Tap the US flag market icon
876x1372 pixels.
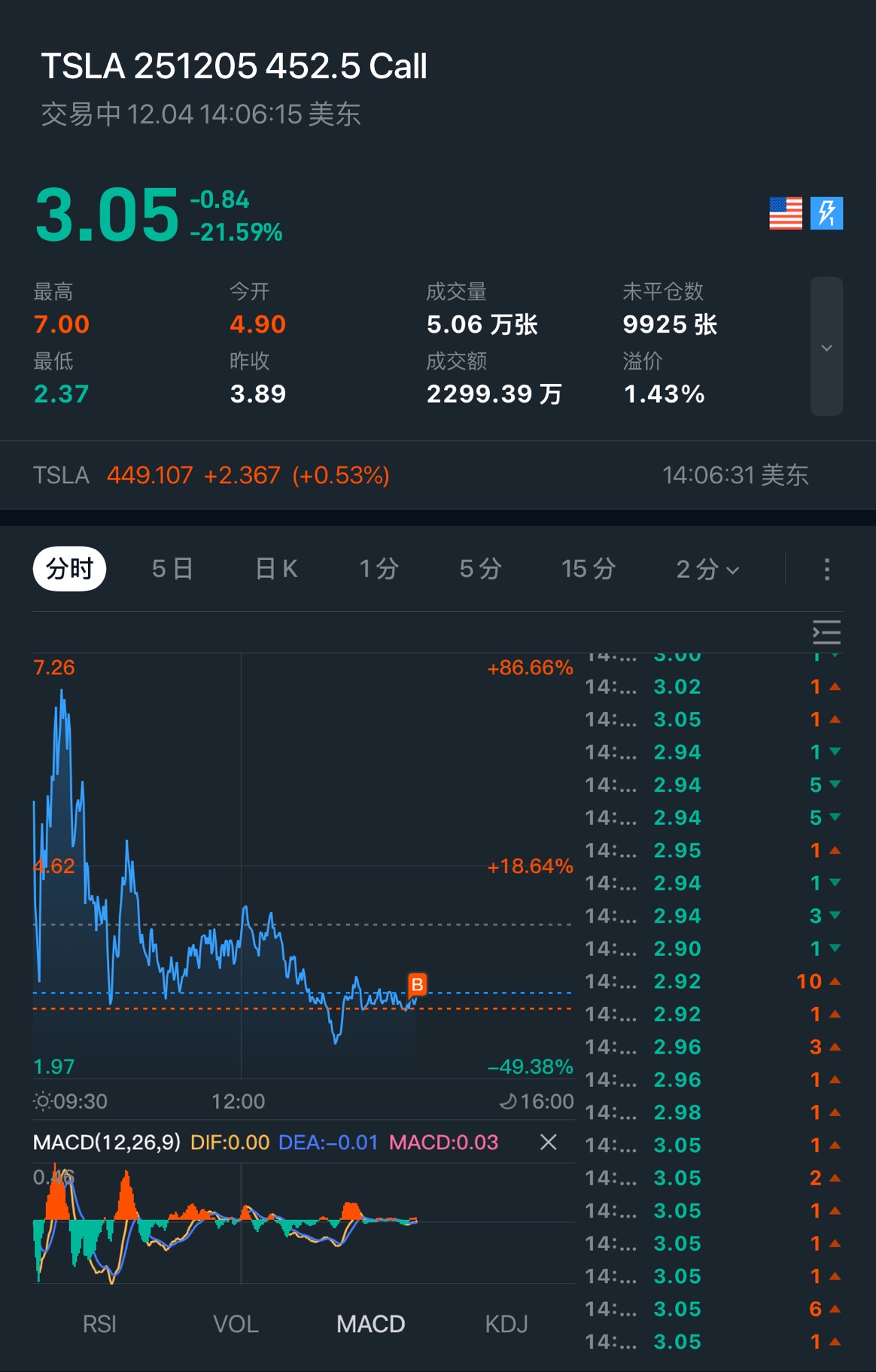point(785,214)
